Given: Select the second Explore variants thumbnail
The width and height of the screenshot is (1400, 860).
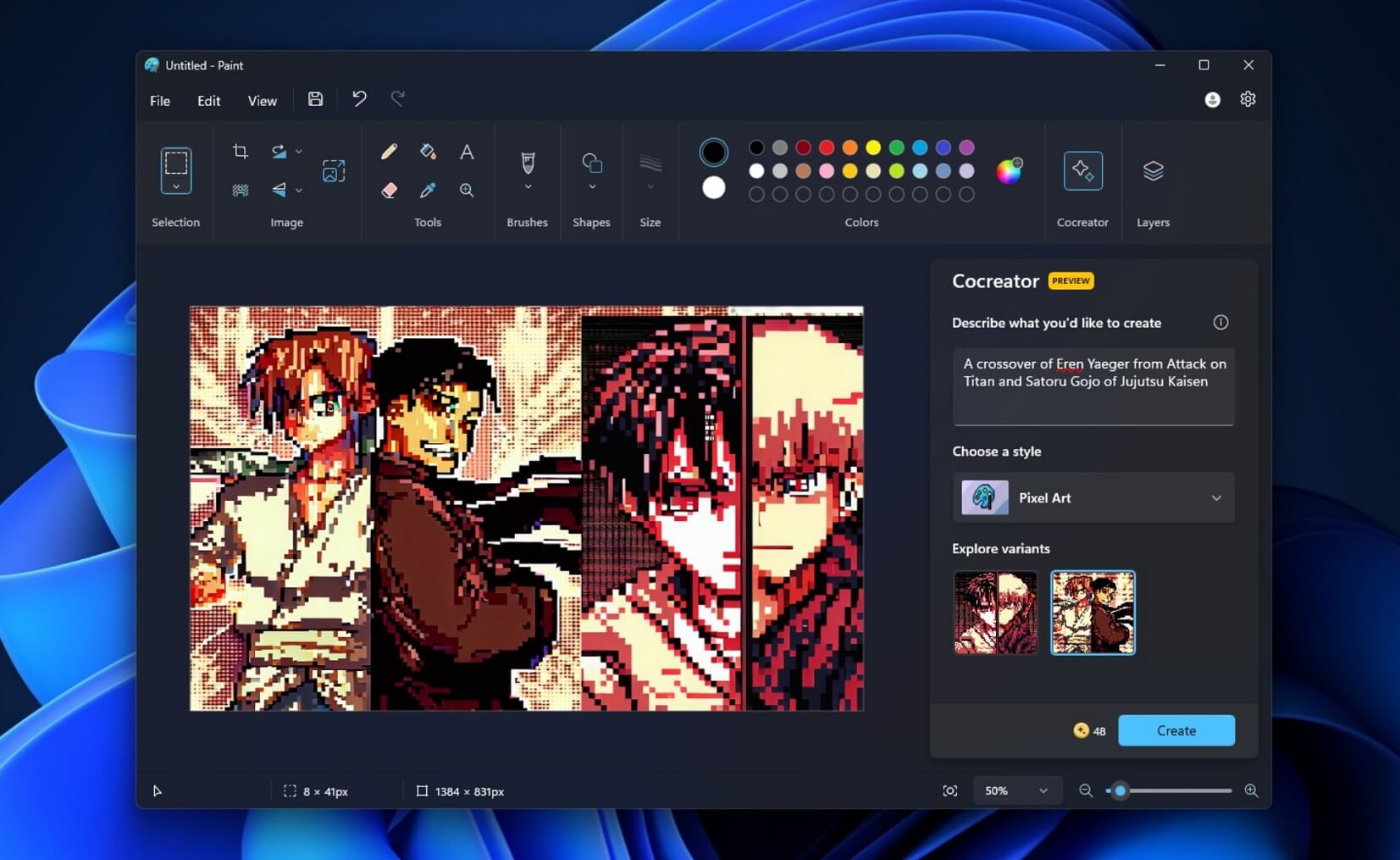Looking at the screenshot, I should (1093, 612).
